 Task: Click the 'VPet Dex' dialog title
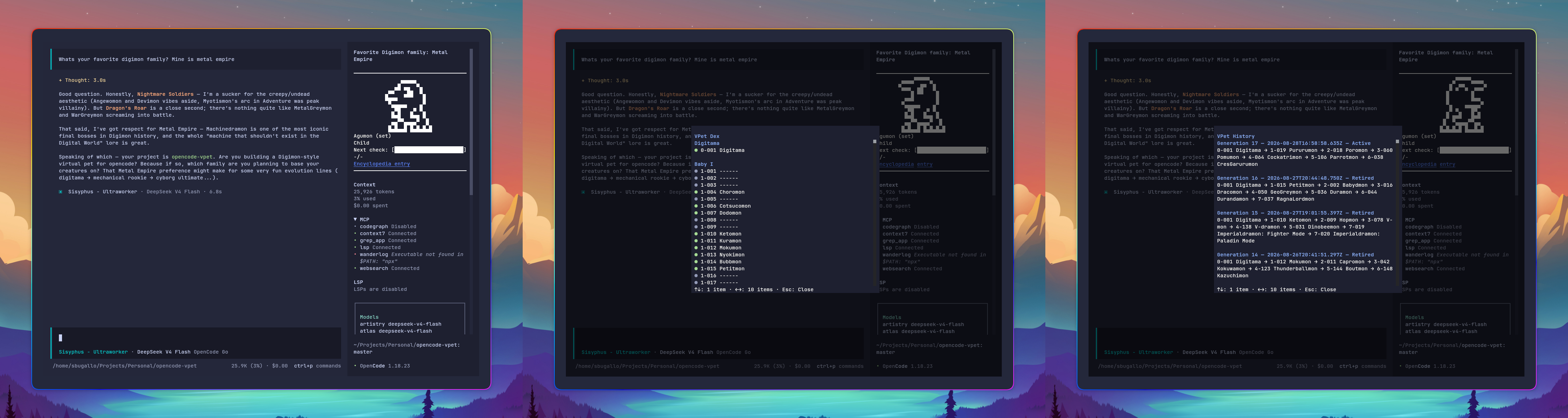(707, 136)
